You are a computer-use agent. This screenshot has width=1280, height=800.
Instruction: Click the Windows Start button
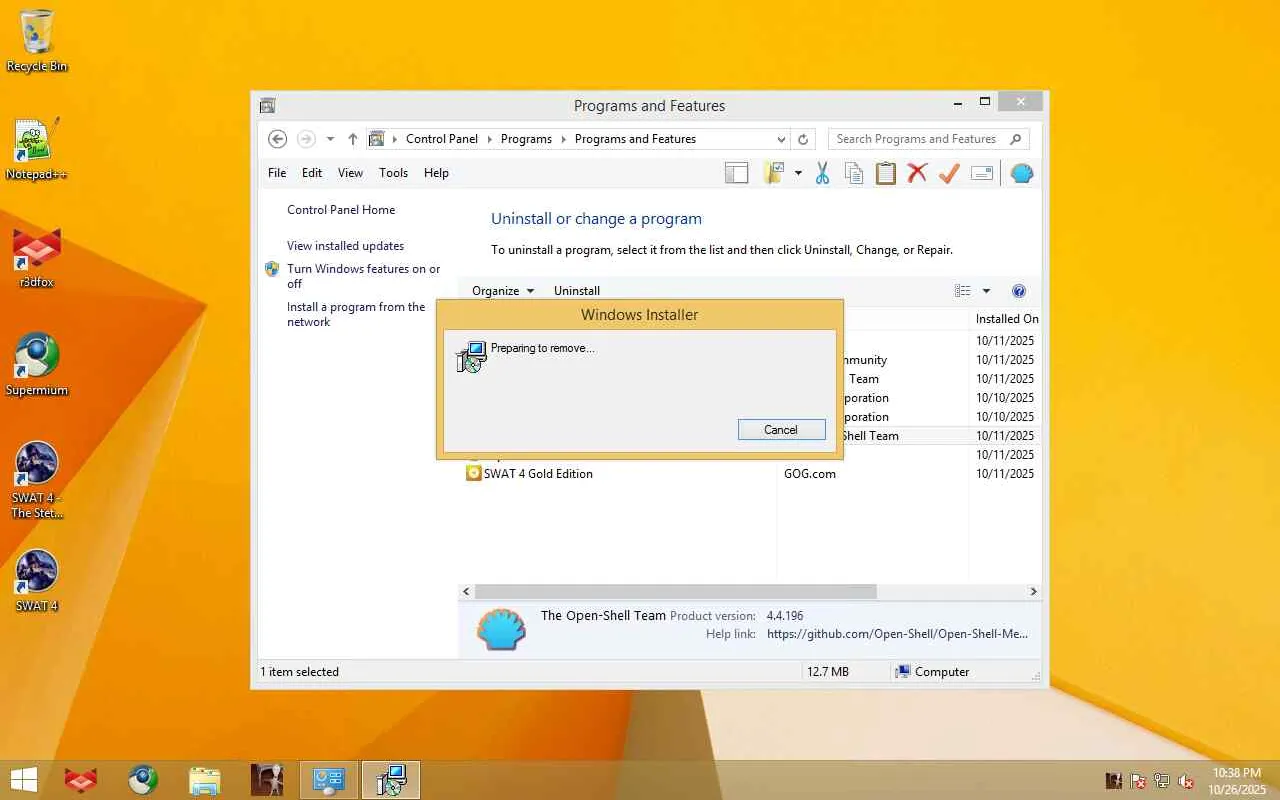[24, 780]
